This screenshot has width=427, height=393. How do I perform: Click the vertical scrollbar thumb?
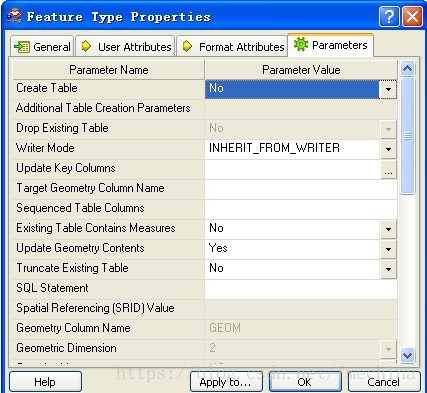click(407, 136)
